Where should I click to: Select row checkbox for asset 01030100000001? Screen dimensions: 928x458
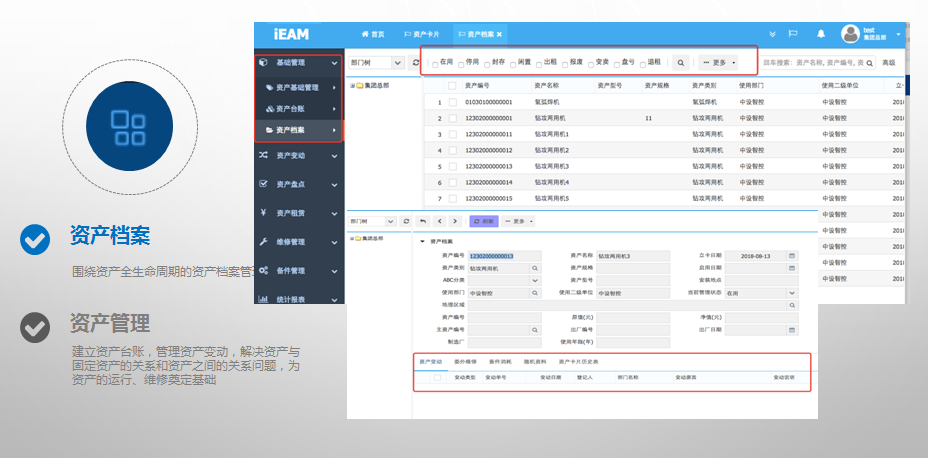(x=453, y=102)
